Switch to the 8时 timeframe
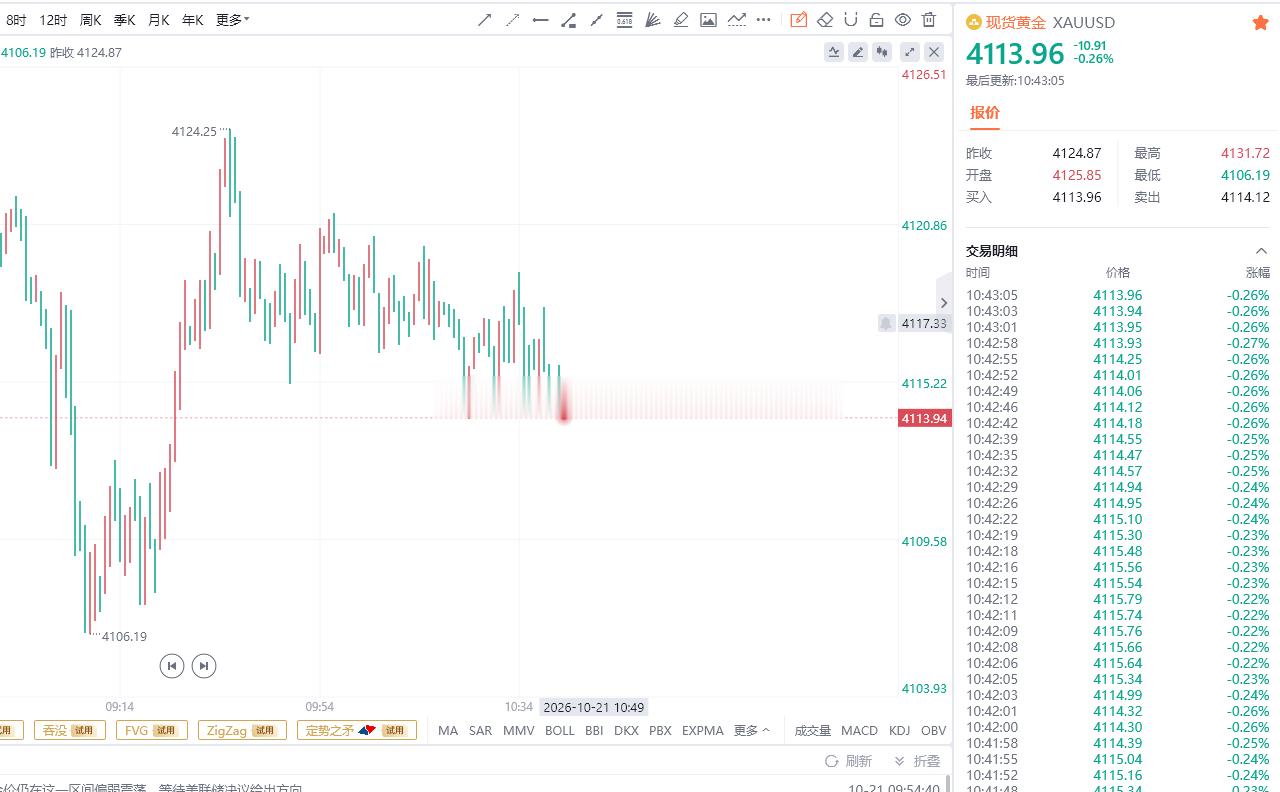 pyautogui.click(x=16, y=20)
